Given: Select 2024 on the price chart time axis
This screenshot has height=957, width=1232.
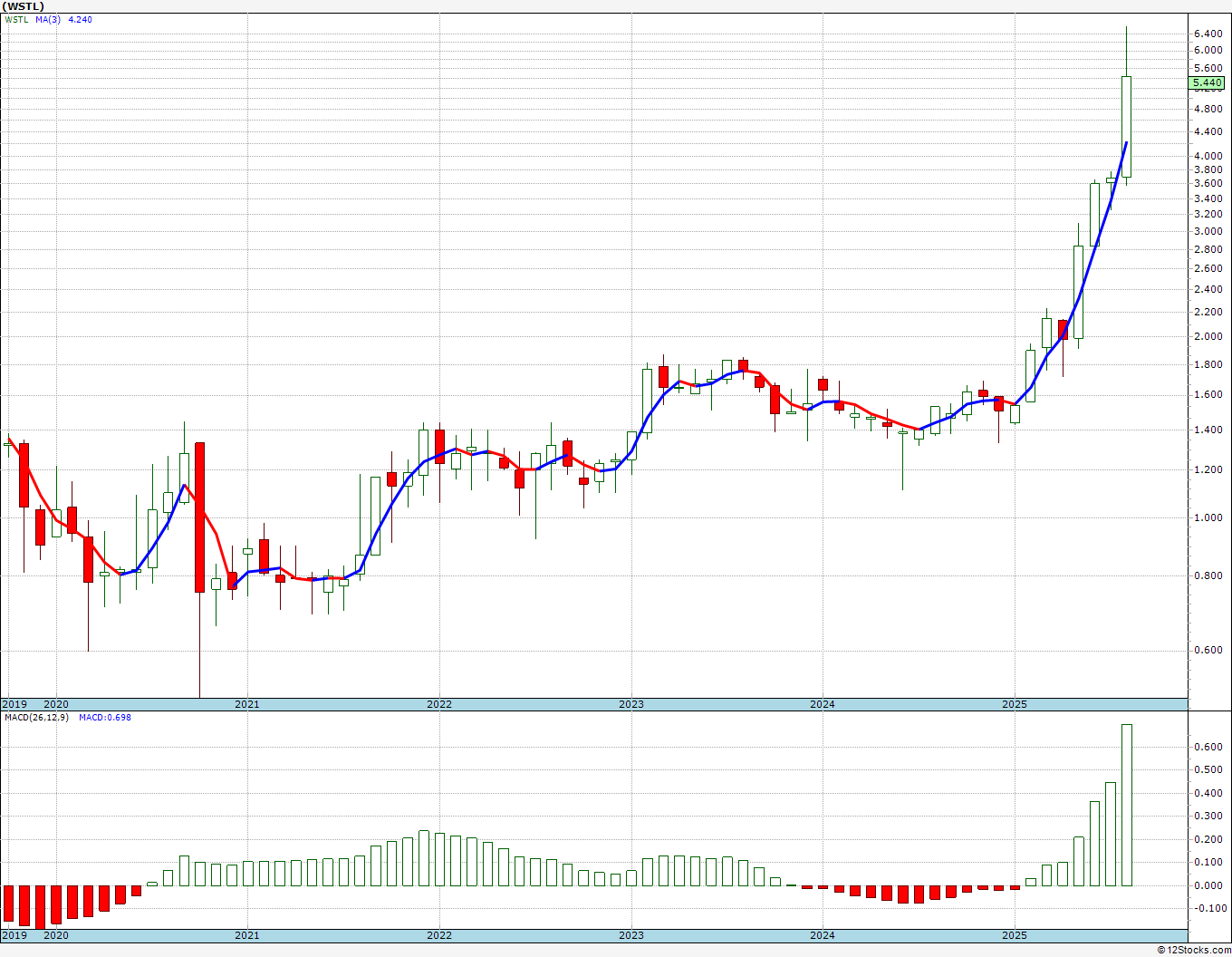Looking at the screenshot, I should (x=823, y=704).
